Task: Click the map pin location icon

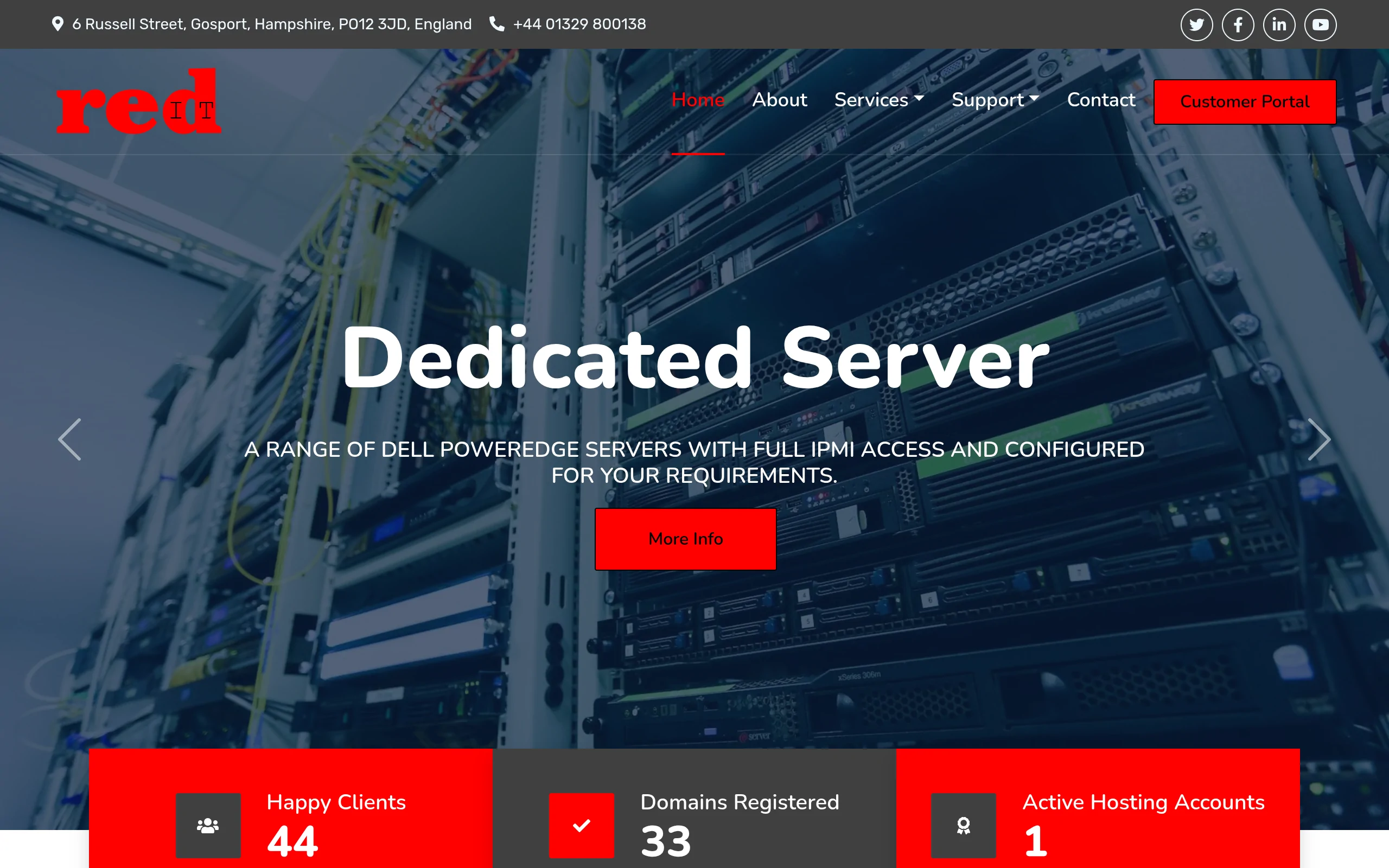Action: [x=58, y=24]
